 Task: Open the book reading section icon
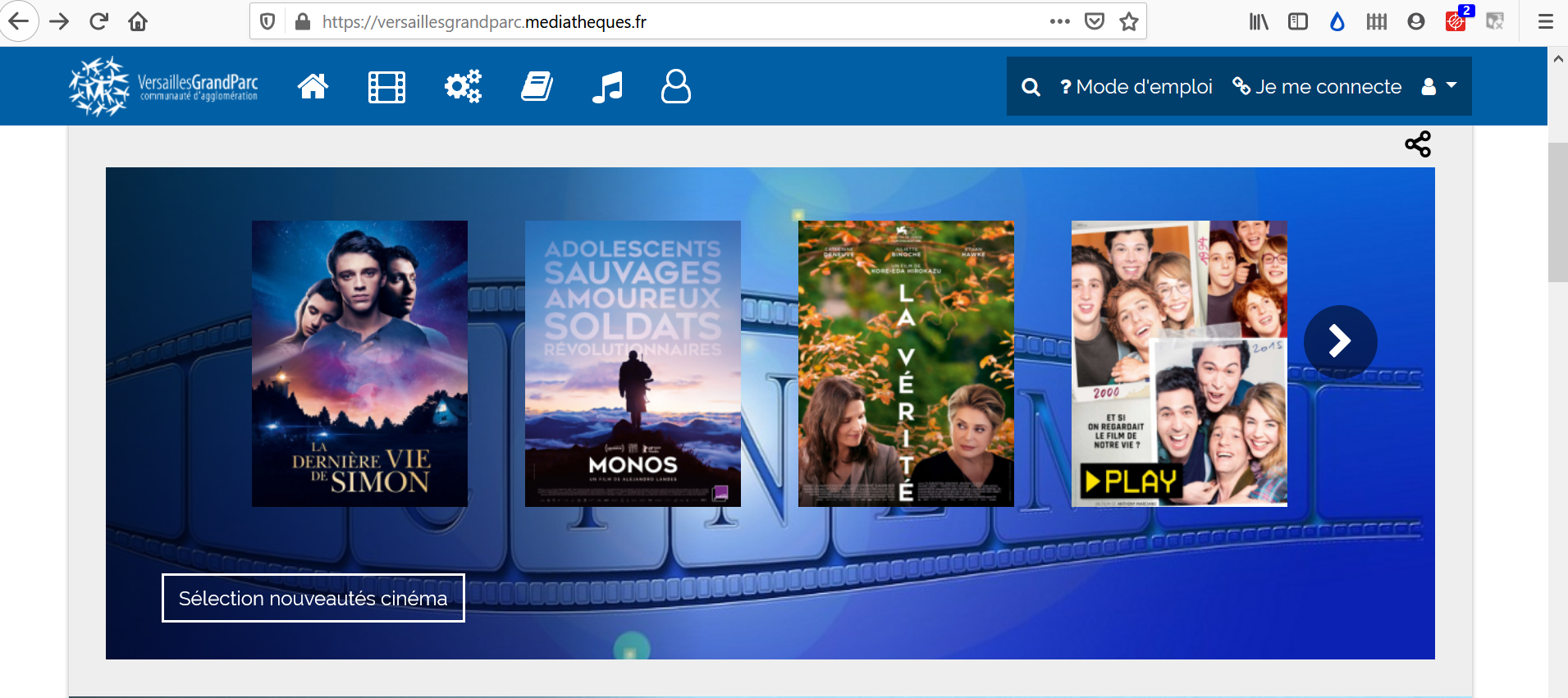(x=537, y=86)
